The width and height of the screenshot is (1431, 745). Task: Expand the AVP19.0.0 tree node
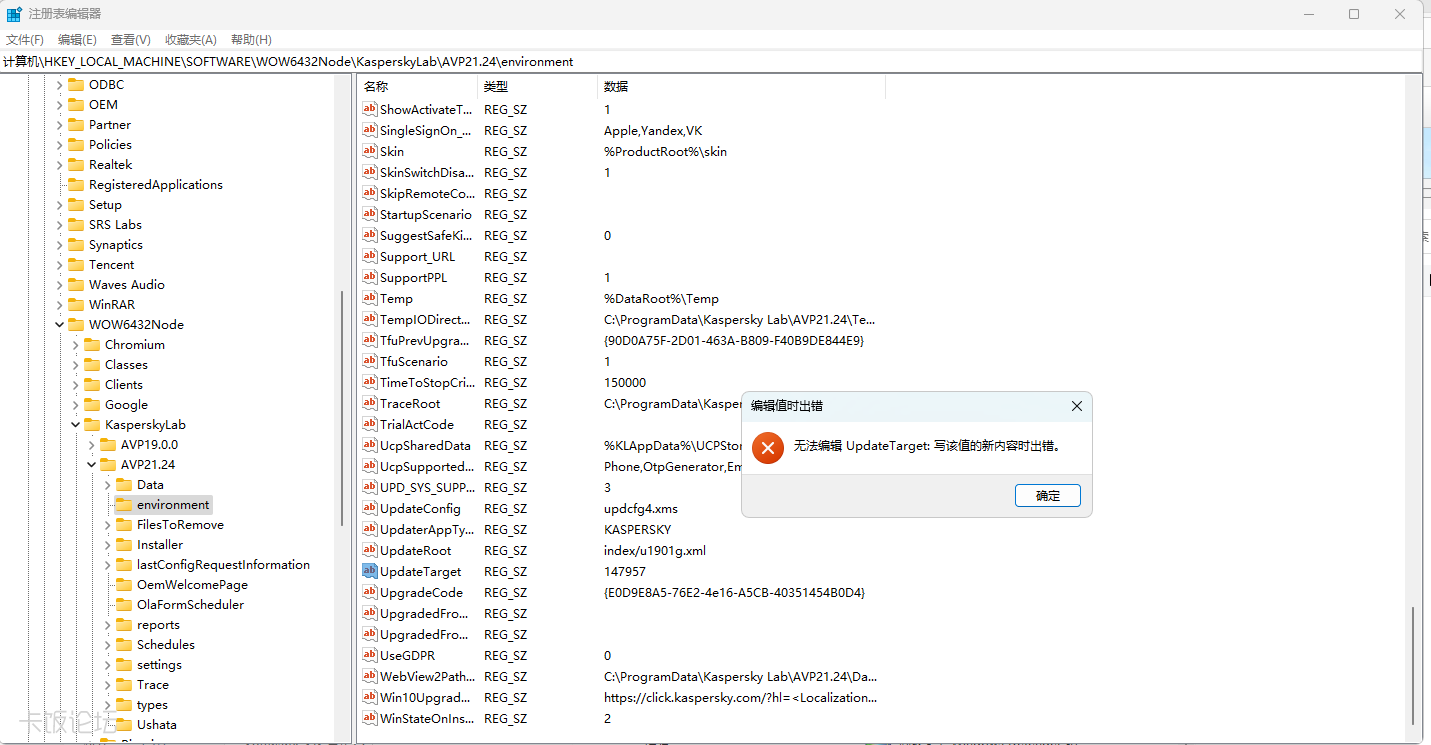pos(92,445)
